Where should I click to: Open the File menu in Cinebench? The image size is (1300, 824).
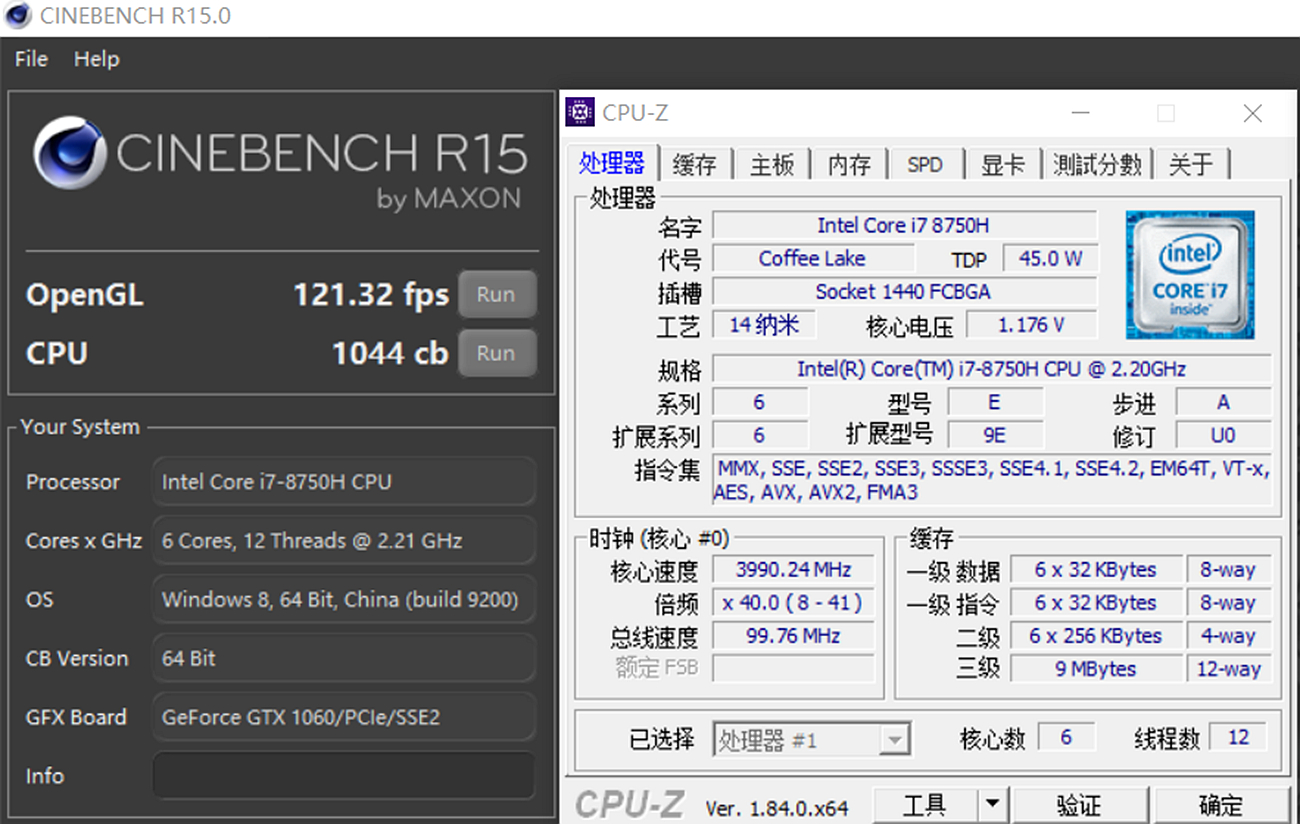click(31, 60)
